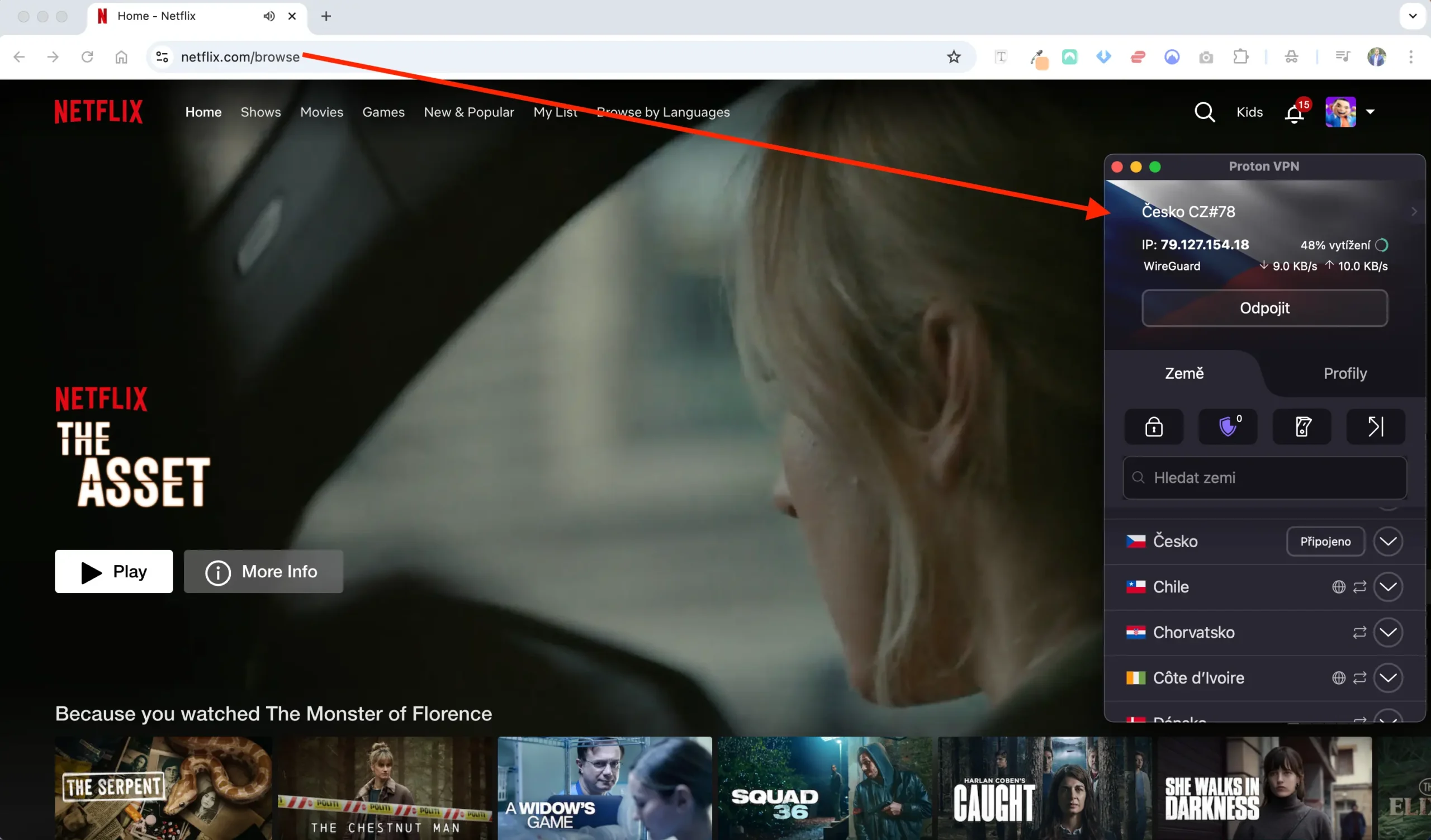Select the Movies navigation item
The height and width of the screenshot is (840, 1431).
321,112
